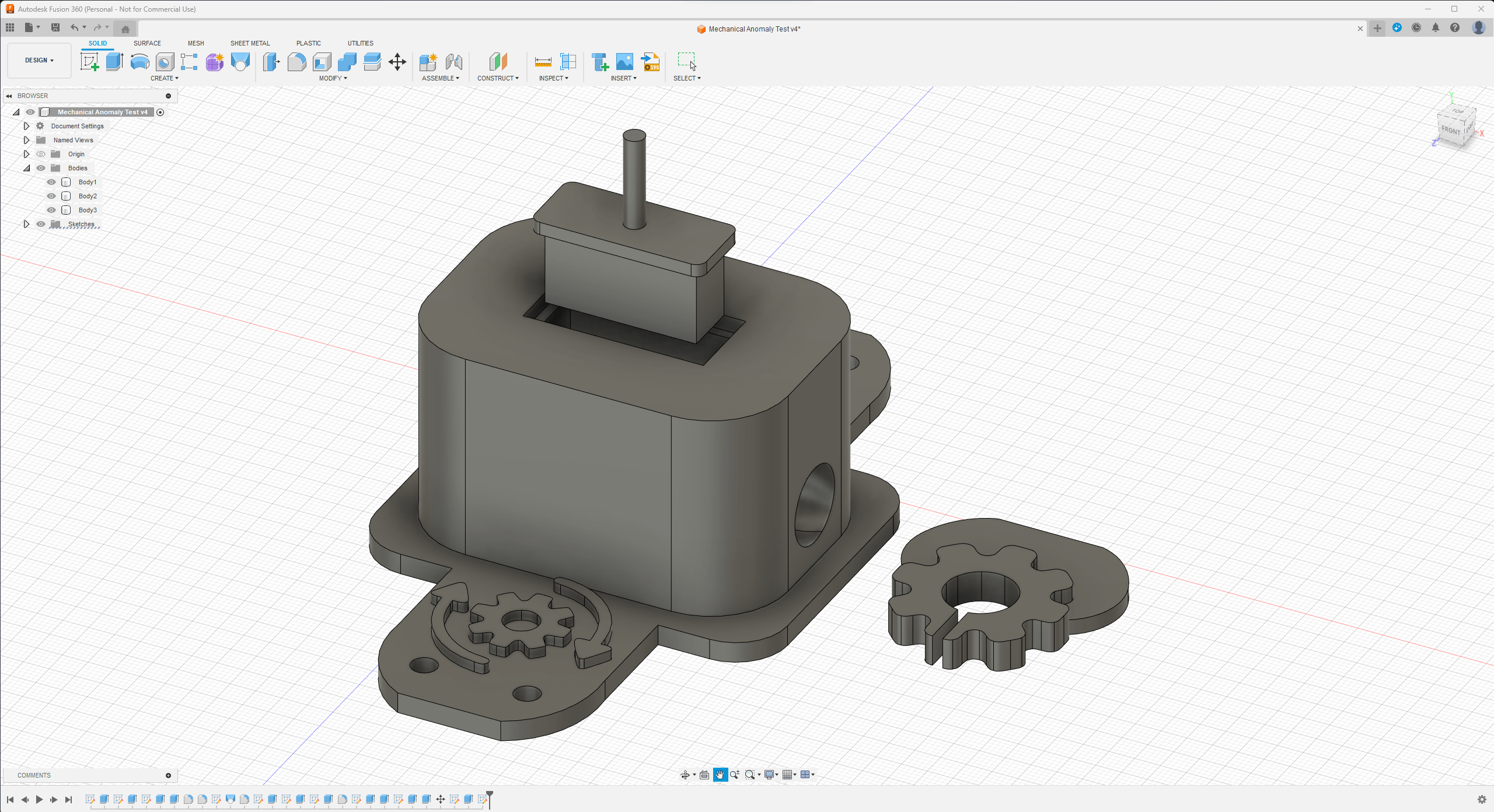
Task: Activate the Pan hand tool
Action: tap(720, 775)
